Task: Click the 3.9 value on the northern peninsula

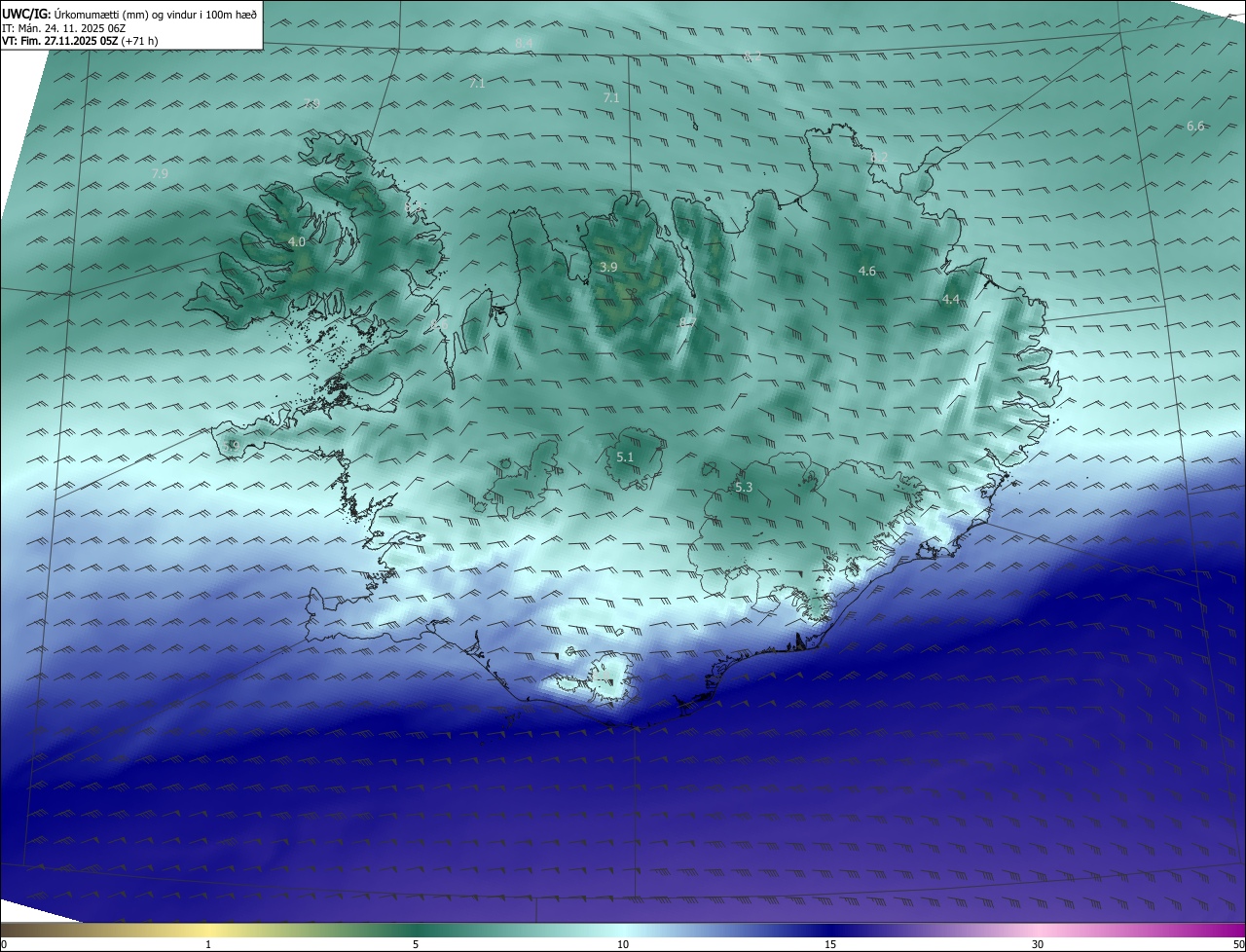Action: [608, 267]
